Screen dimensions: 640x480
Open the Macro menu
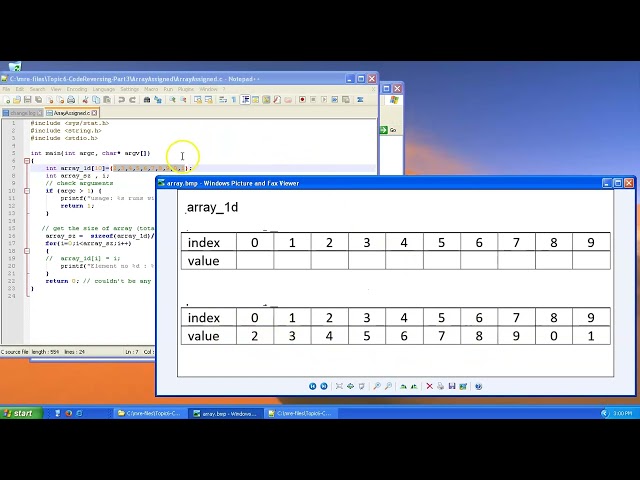coord(151,89)
